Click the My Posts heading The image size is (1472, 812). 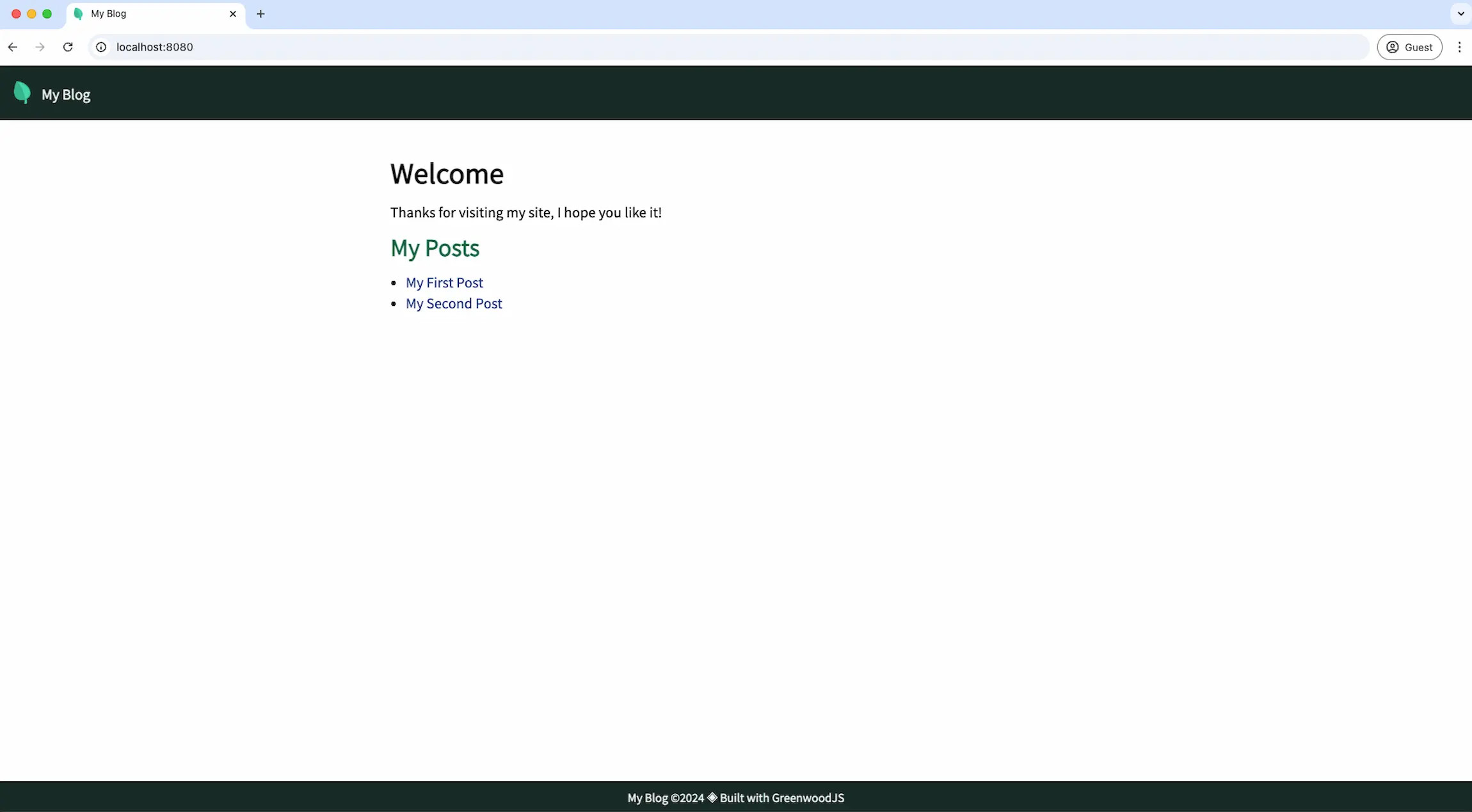coord(435,248)
